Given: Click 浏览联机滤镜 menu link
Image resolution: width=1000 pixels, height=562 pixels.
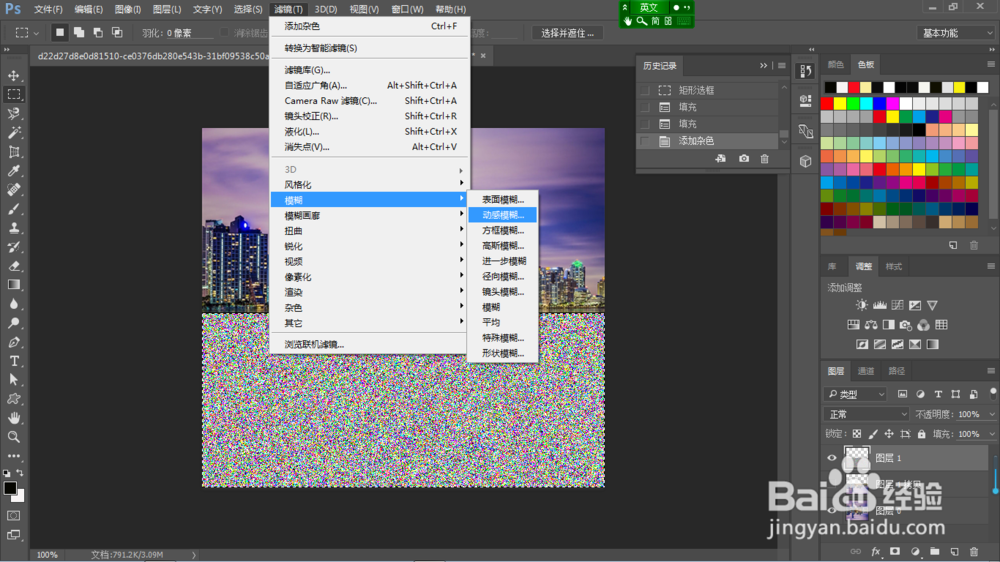Looking at the screenshot, I should click(314, 344).
